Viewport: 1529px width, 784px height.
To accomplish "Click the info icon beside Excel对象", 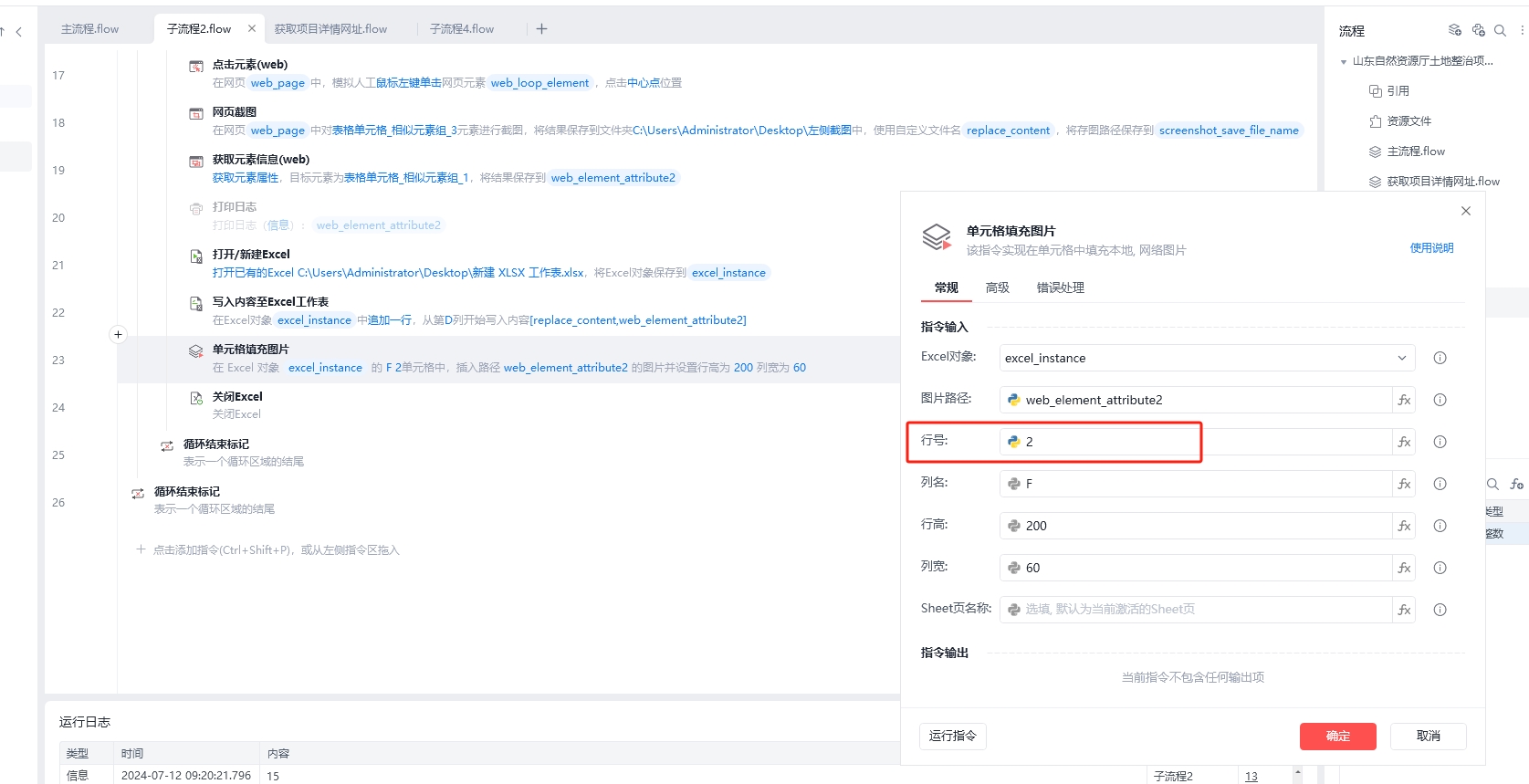I will [1440, 358].
